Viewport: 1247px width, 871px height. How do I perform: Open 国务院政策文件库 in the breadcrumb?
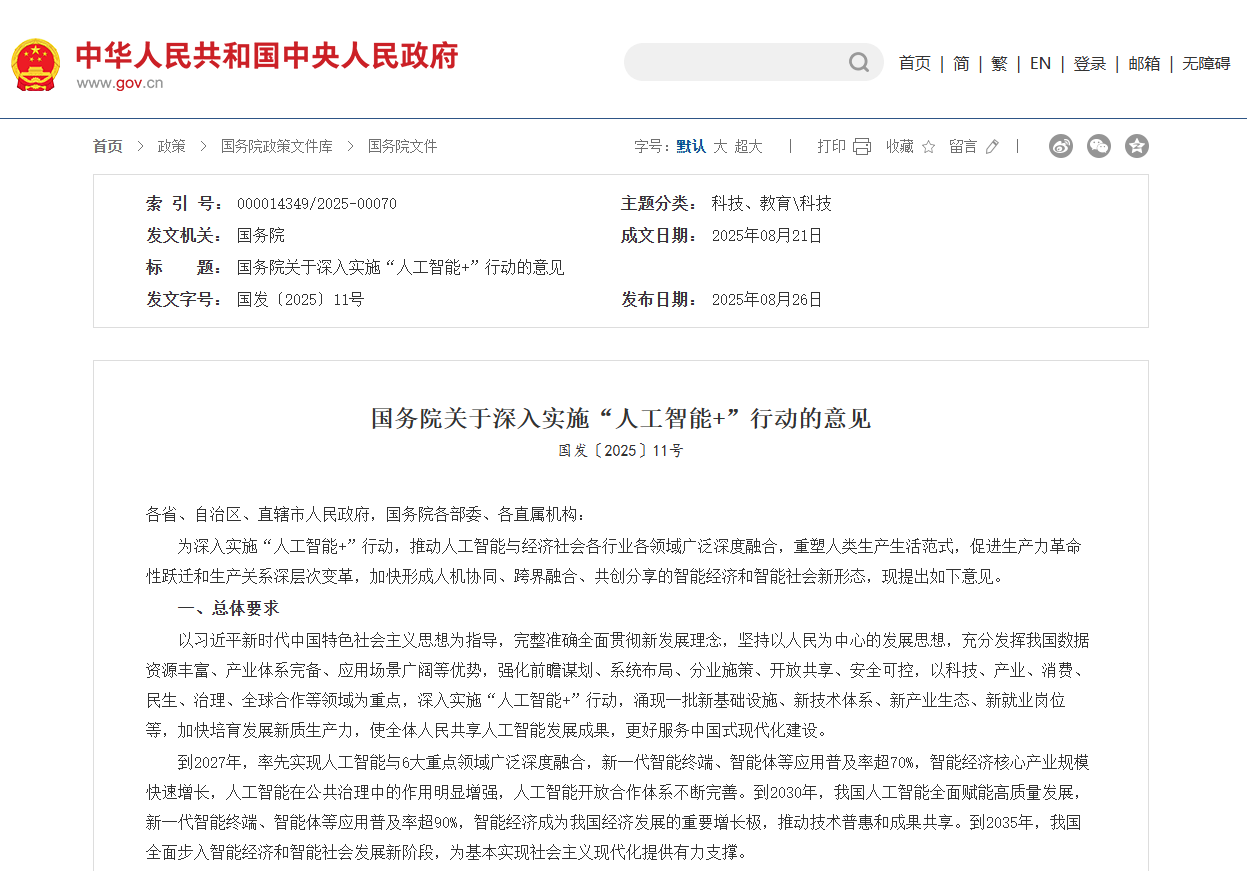277,146
